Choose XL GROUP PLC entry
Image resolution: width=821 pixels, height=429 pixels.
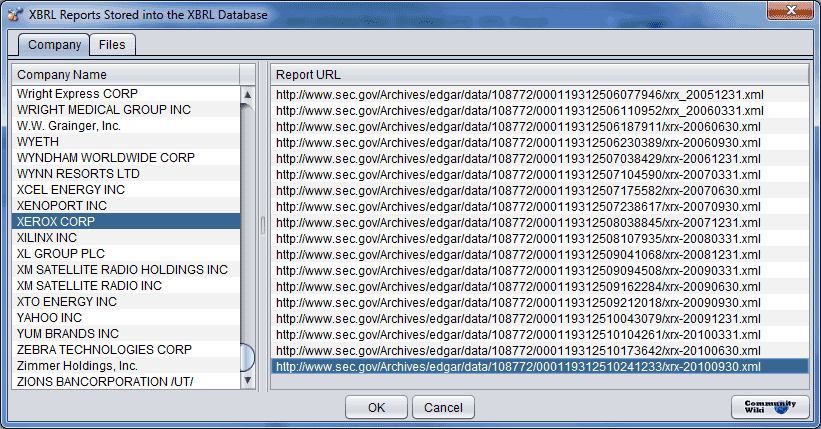click(x=126, y=254)
